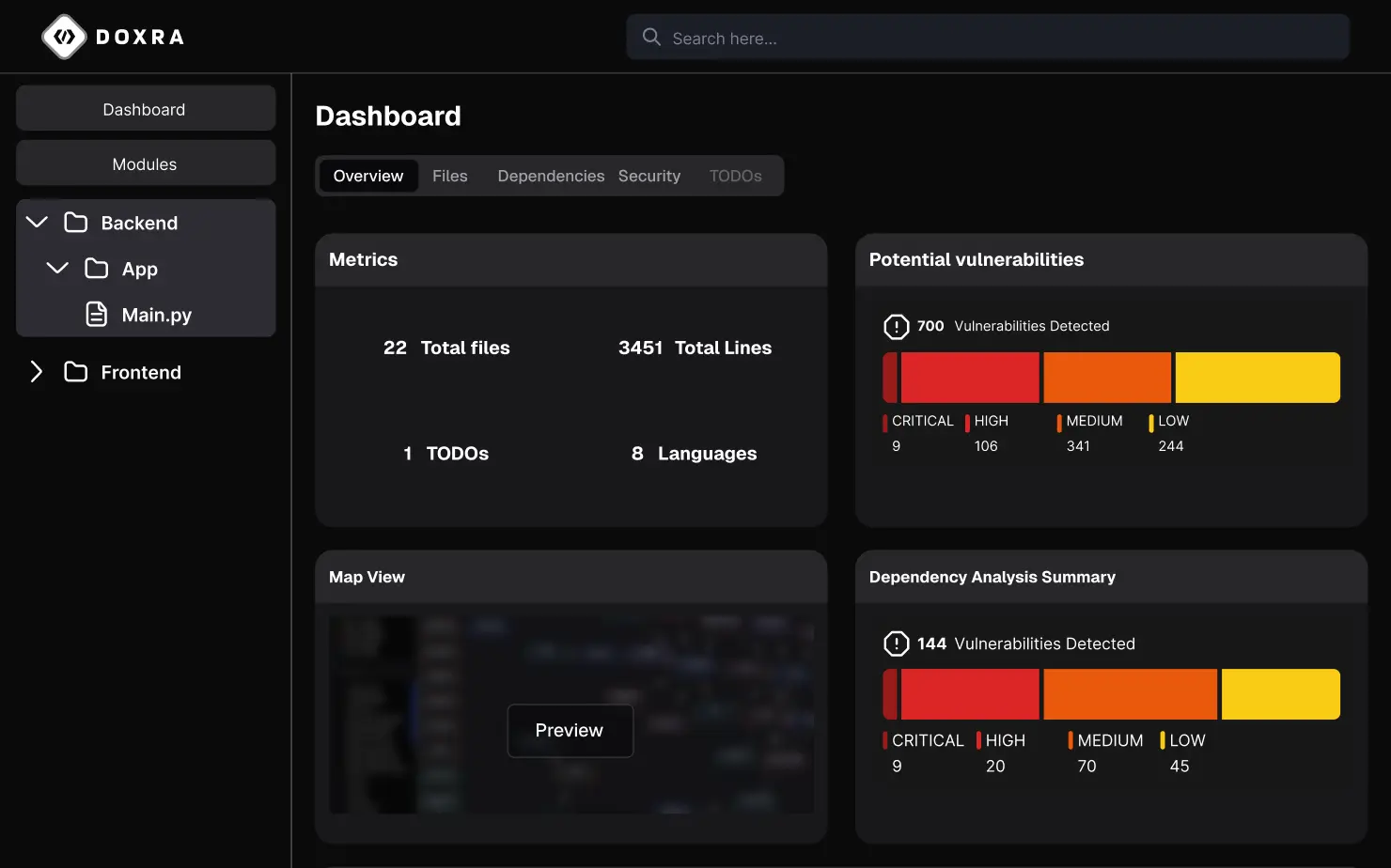Collapse the Backend folder chevron
The image size is (1391, 868).
[x=37, y=223]
